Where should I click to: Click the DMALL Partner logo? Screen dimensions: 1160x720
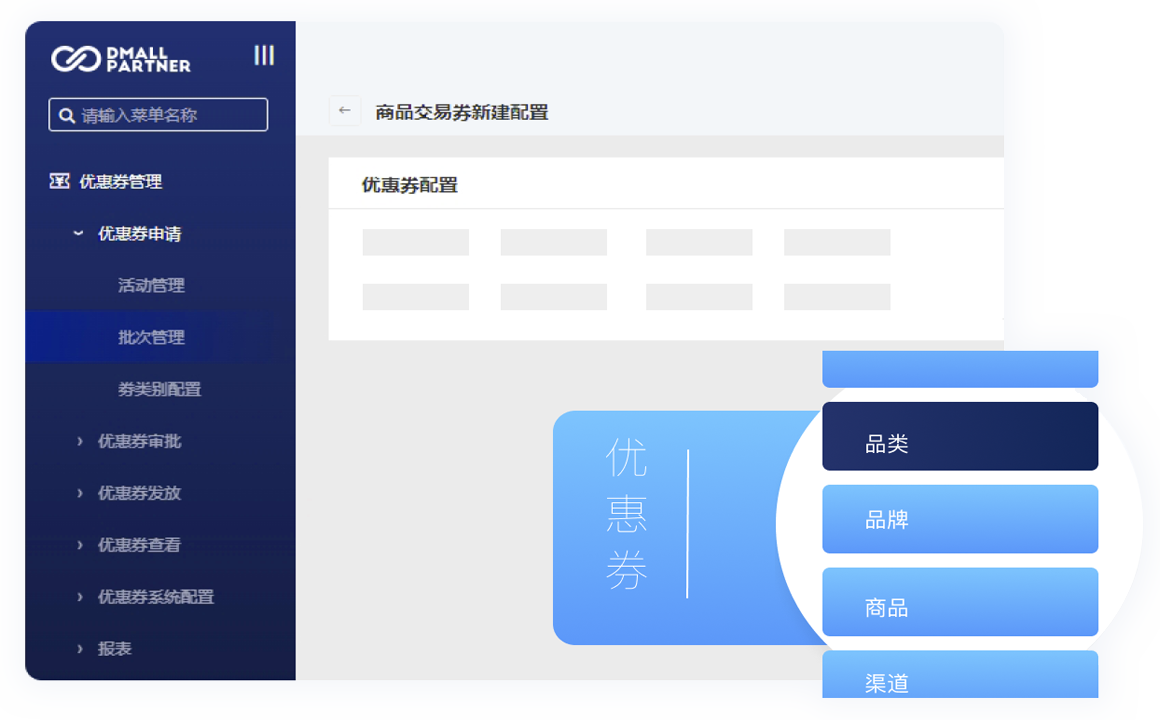[x=121, y=59]
